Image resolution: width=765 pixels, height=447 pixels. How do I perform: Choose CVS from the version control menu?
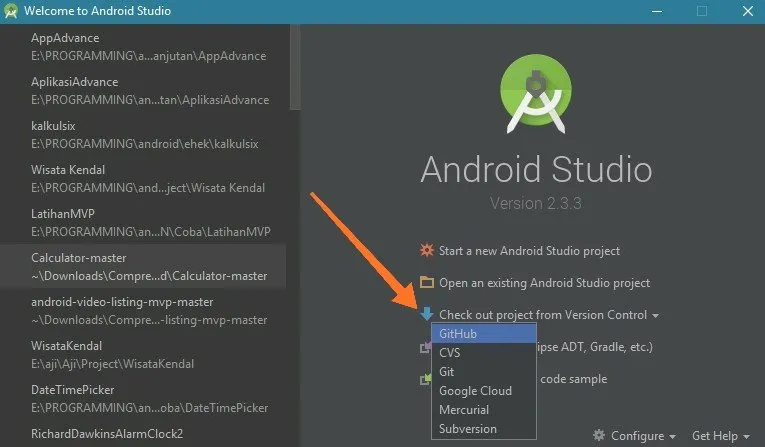[x=483, y=353]
